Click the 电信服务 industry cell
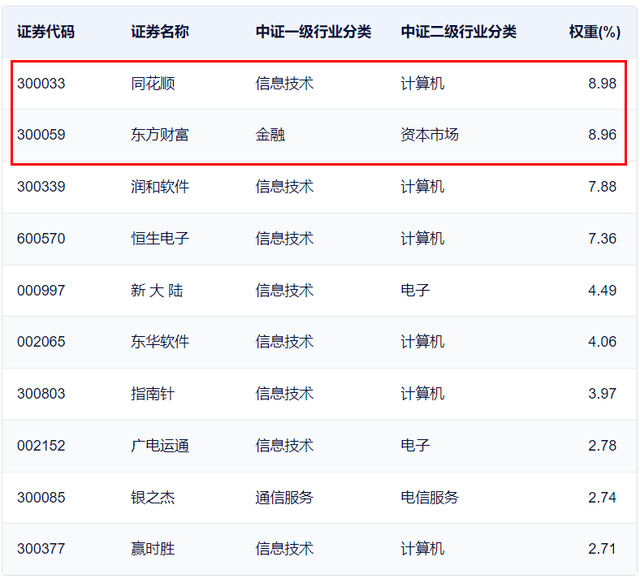This screenshot has height=587, width=640. coord(429,498)
